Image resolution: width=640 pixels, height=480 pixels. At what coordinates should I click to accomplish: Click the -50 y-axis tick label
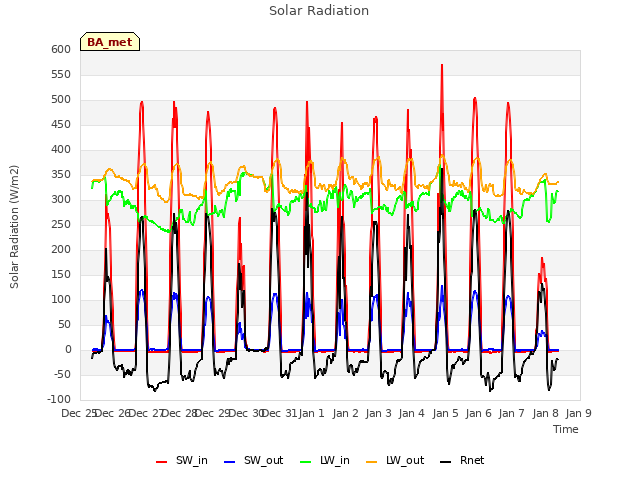coord(62,375)
